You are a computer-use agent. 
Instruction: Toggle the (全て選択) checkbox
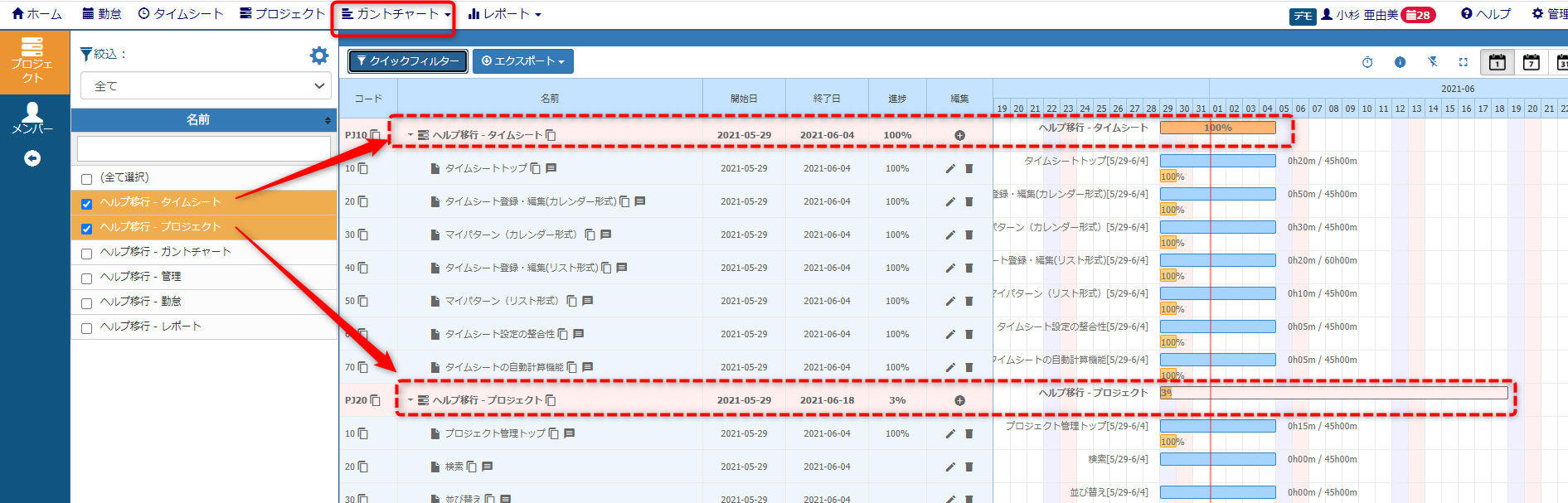pos(86,179)
